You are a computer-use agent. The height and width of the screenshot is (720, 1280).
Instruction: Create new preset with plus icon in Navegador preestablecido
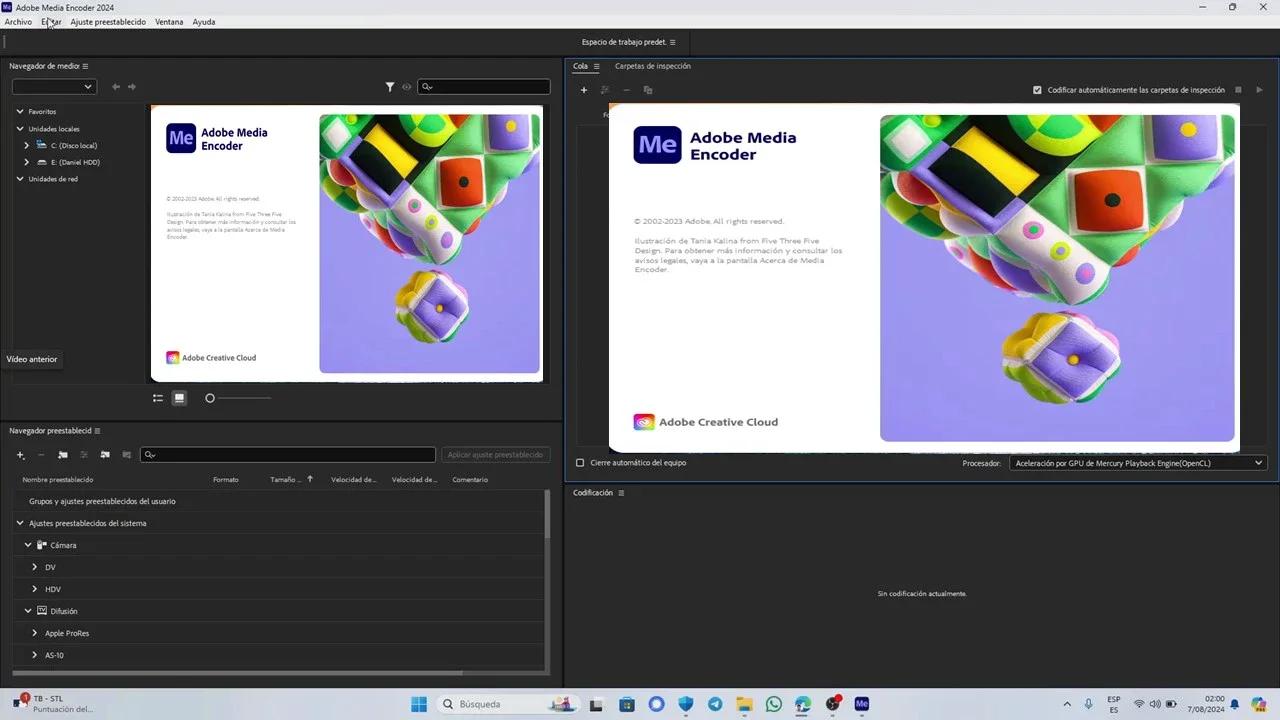click(20, 455)
